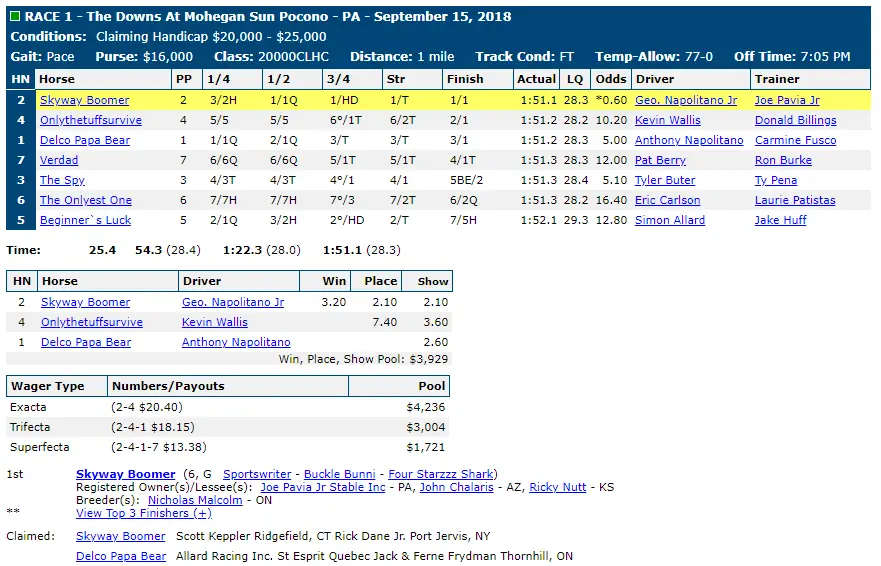The image size is (881, 566).
Task: Open Skyway Boomer in payout table
Action: coord(85,302)
